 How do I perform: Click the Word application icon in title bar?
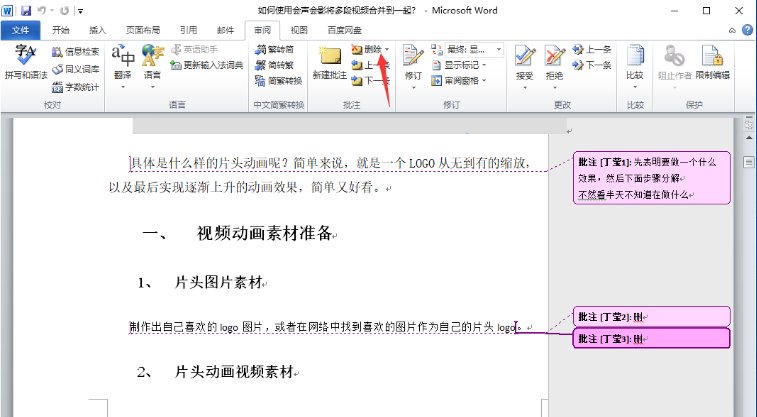(x=8, y=10)
